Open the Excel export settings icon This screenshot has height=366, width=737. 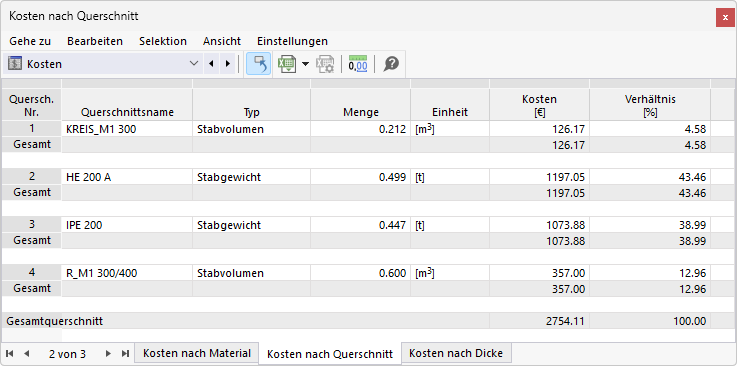[x=324, y=63]
